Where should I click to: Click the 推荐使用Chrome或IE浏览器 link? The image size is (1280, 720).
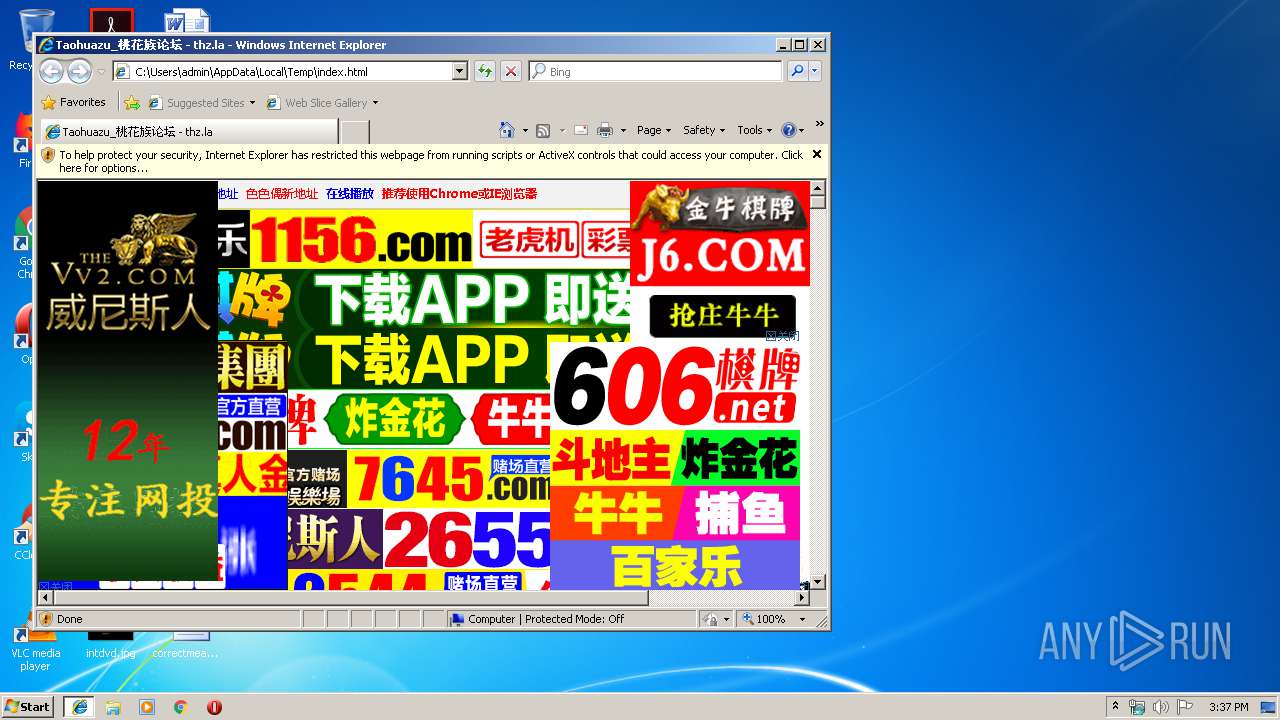(459, 194)
